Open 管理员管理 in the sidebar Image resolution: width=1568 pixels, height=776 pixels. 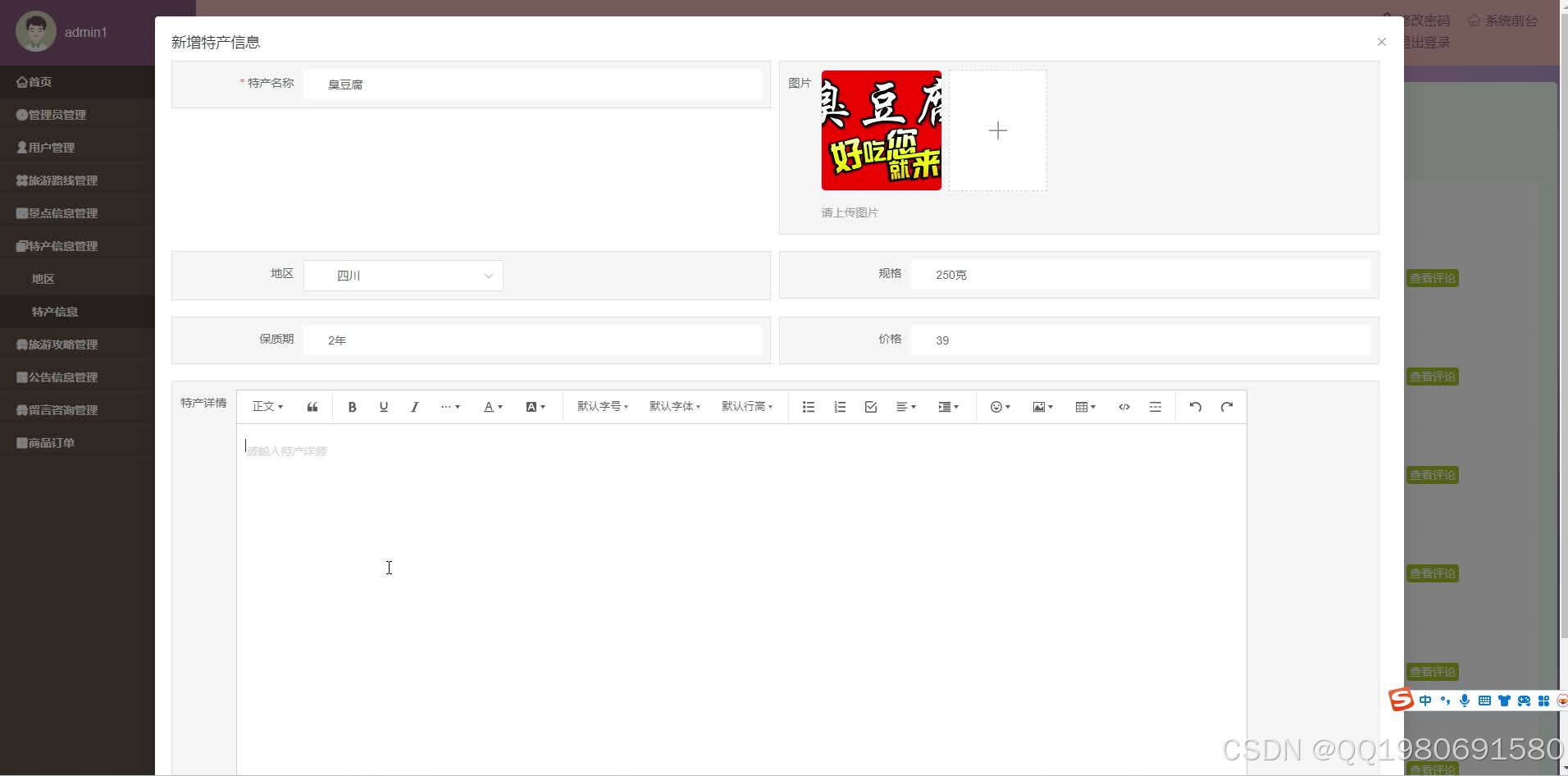pos(77,115)
